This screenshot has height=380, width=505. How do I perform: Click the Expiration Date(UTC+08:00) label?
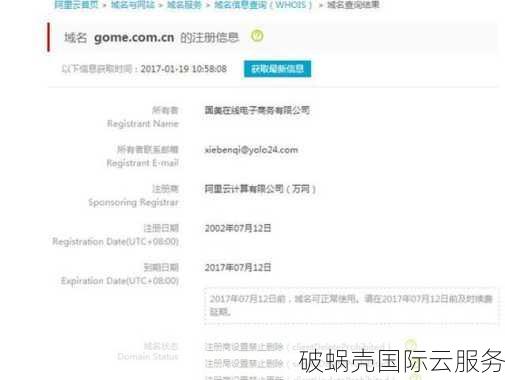coord(120,281)
